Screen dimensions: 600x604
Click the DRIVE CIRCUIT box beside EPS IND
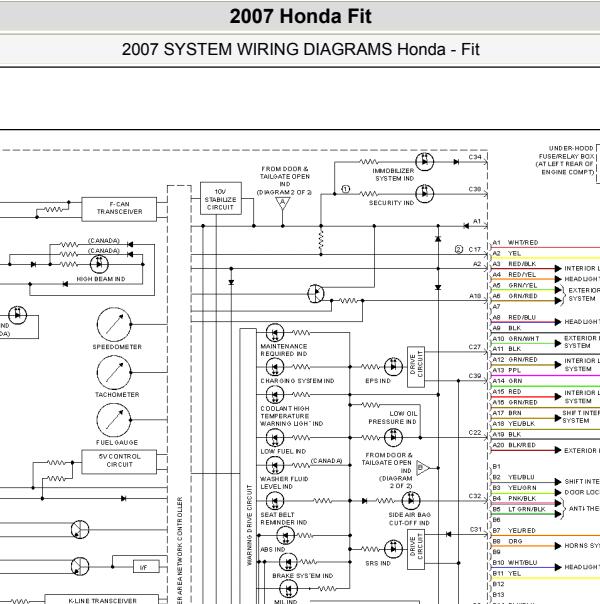pos(416,367)
